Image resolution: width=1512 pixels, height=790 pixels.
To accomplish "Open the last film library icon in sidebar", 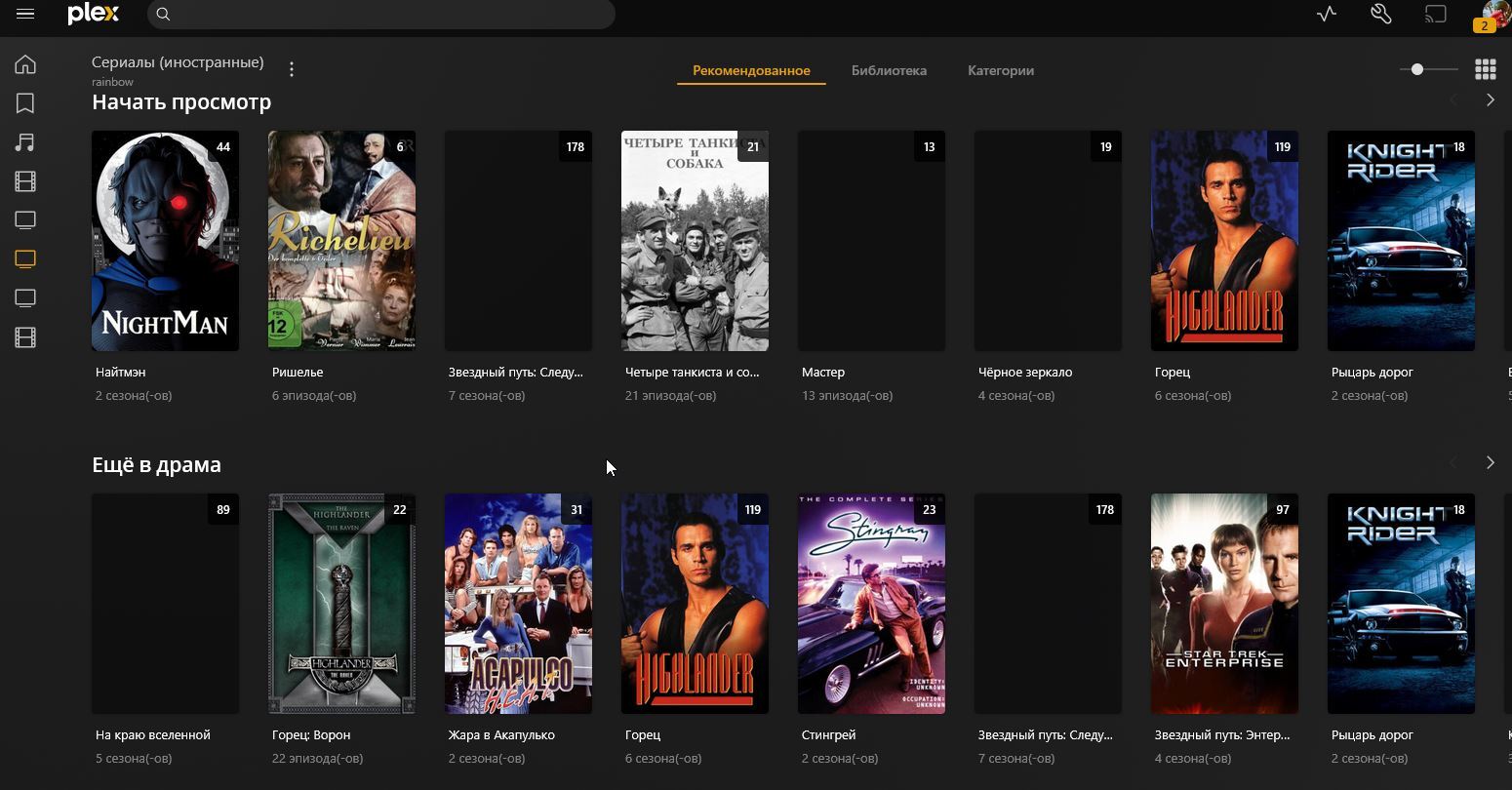I will tap(25, 337).
